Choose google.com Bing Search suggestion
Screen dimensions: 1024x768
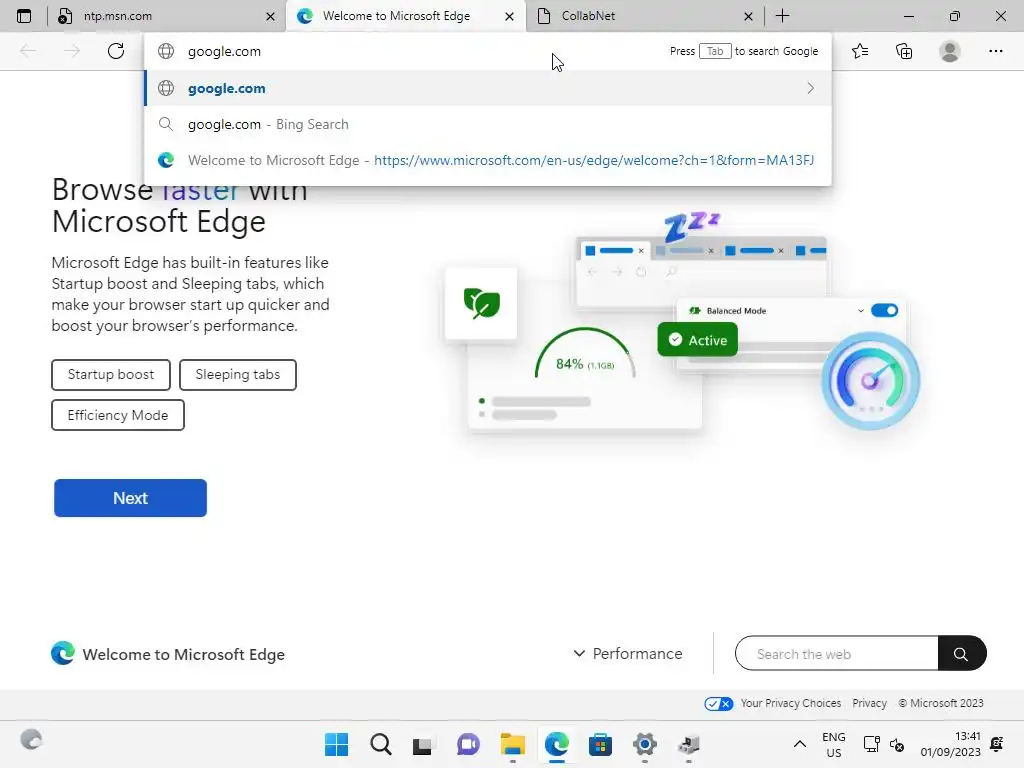click(x=488, y=124)
